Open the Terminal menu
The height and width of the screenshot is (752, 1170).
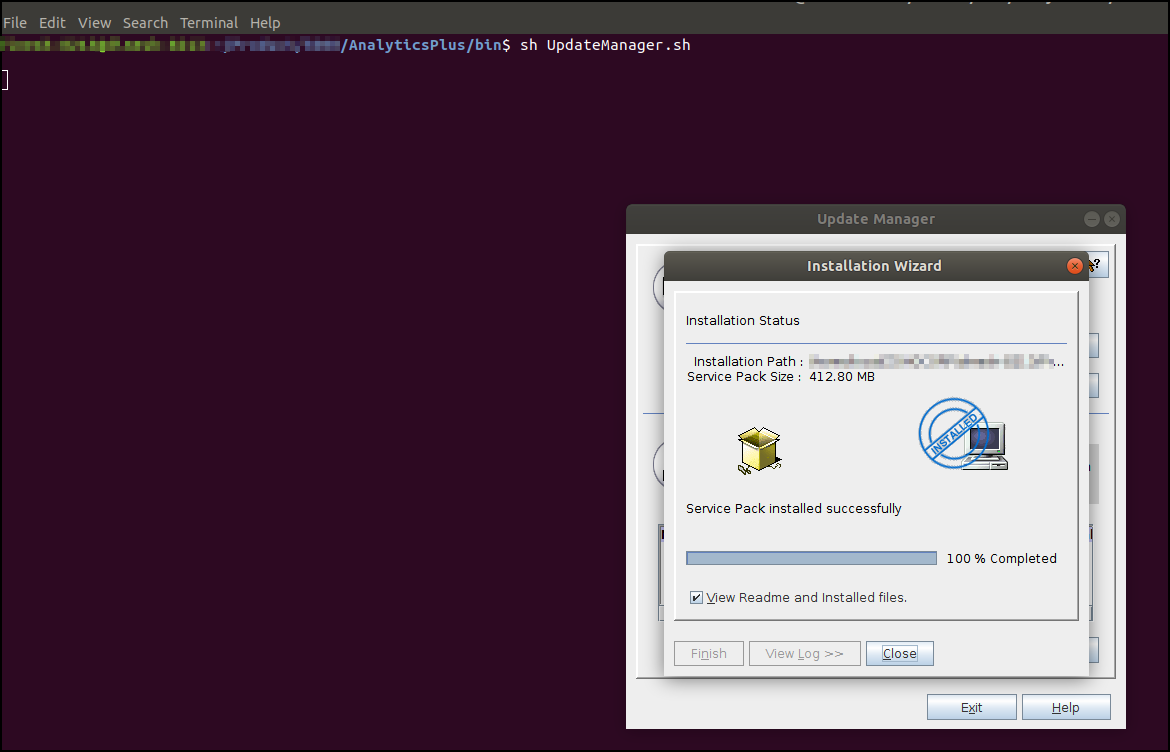coord(209,23)
